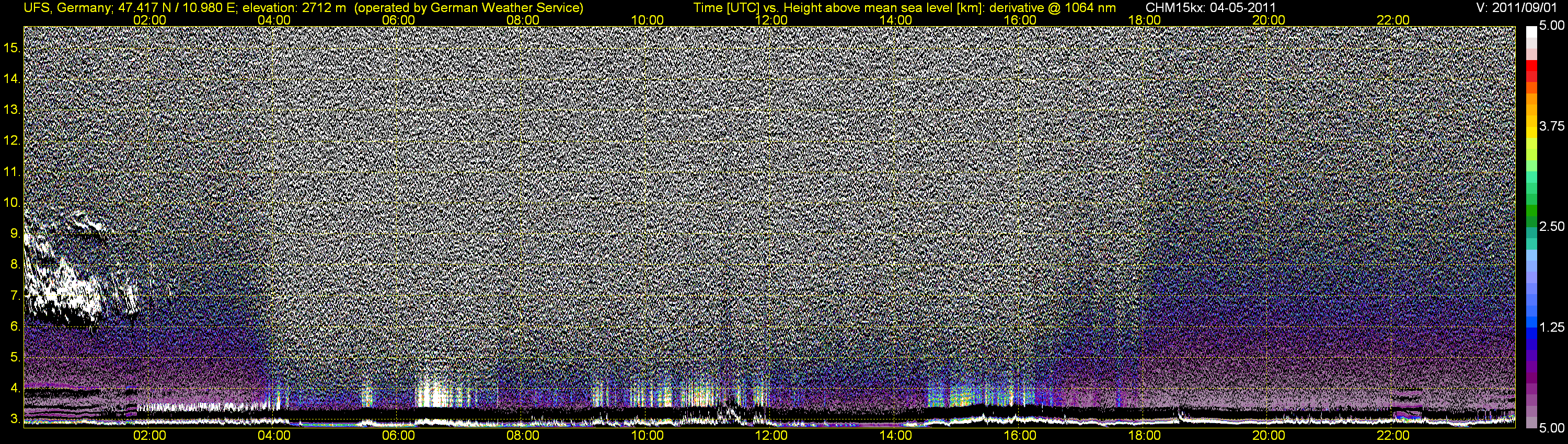Click the 3.75 value on the color scale
This screenshot has width=1568, height=444.
[1552, 126]
